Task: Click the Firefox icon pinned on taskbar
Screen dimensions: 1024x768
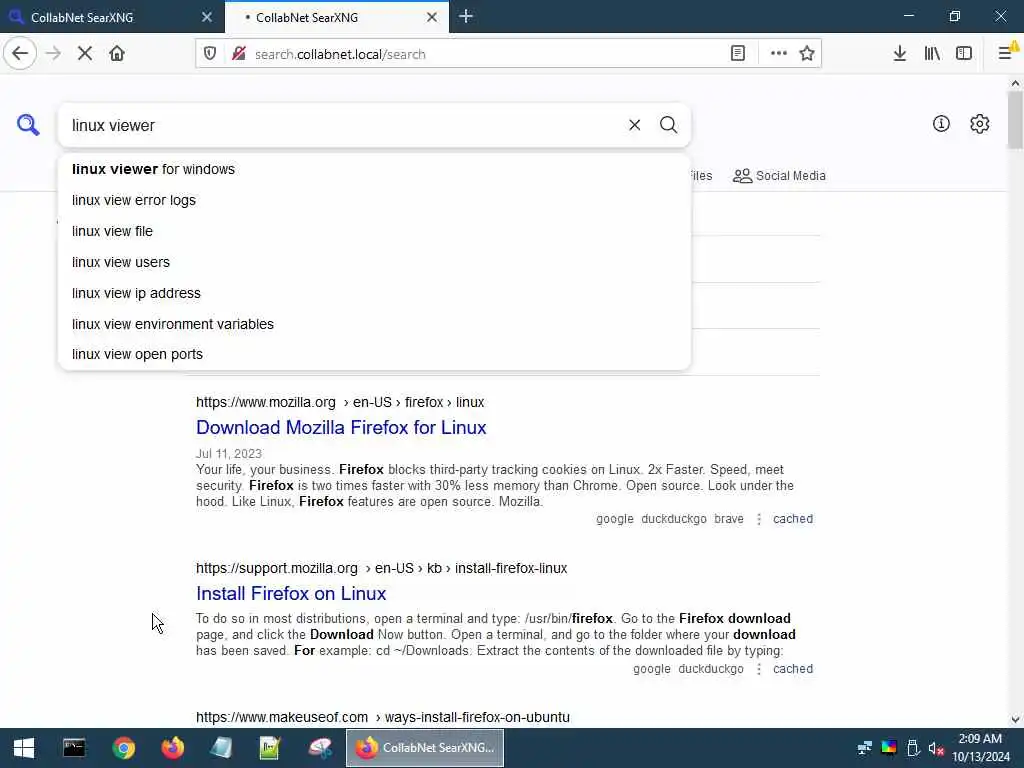Action: [172, 748]
